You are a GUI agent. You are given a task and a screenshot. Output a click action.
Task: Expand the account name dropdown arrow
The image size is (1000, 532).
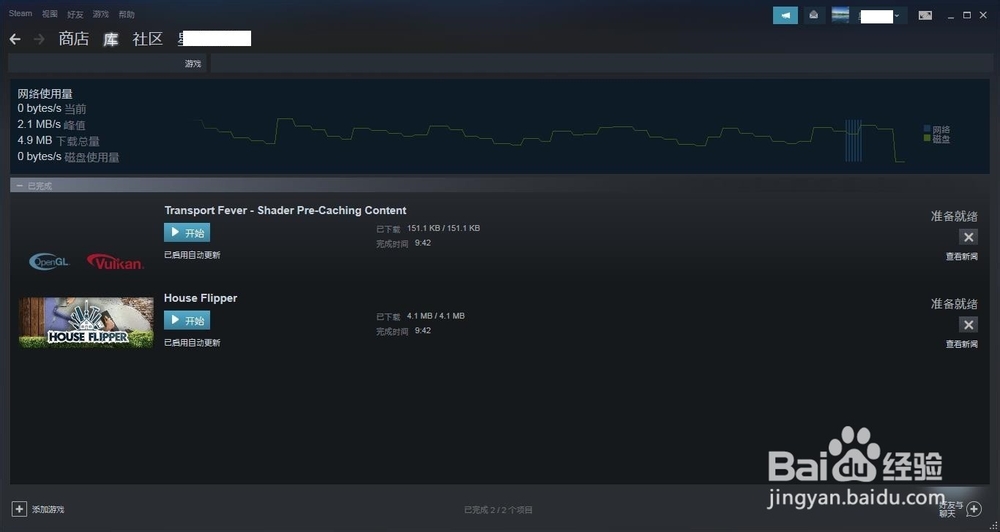[x=897, y=16]
